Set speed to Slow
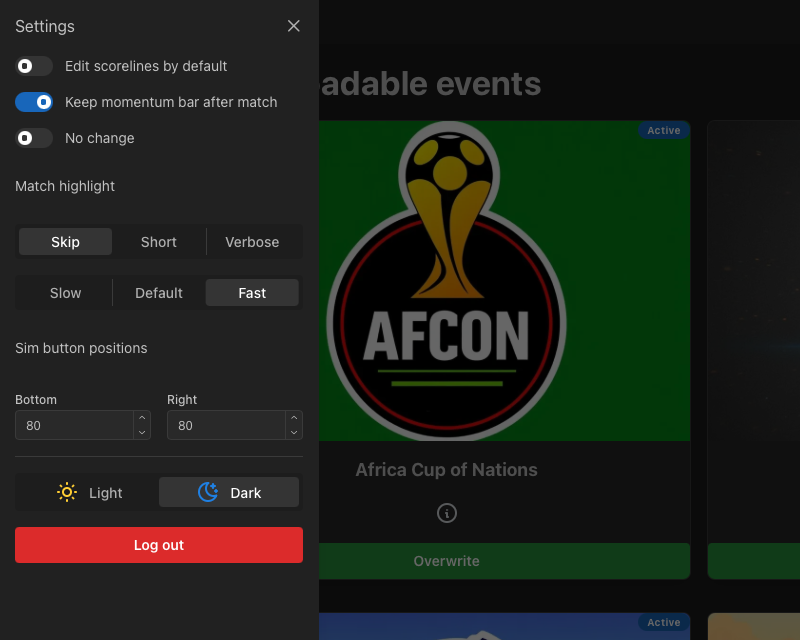 (65, 293)
